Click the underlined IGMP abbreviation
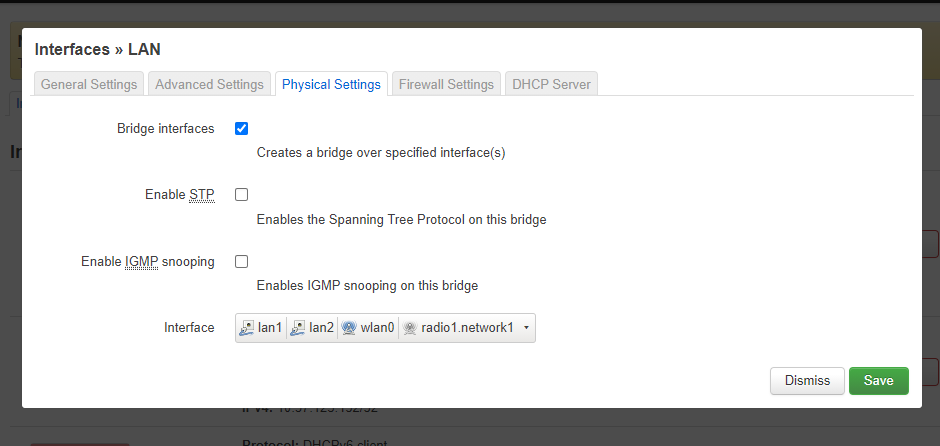Image resolution: width=940 pixels, height=446 pixels. (x=141, y=261)
